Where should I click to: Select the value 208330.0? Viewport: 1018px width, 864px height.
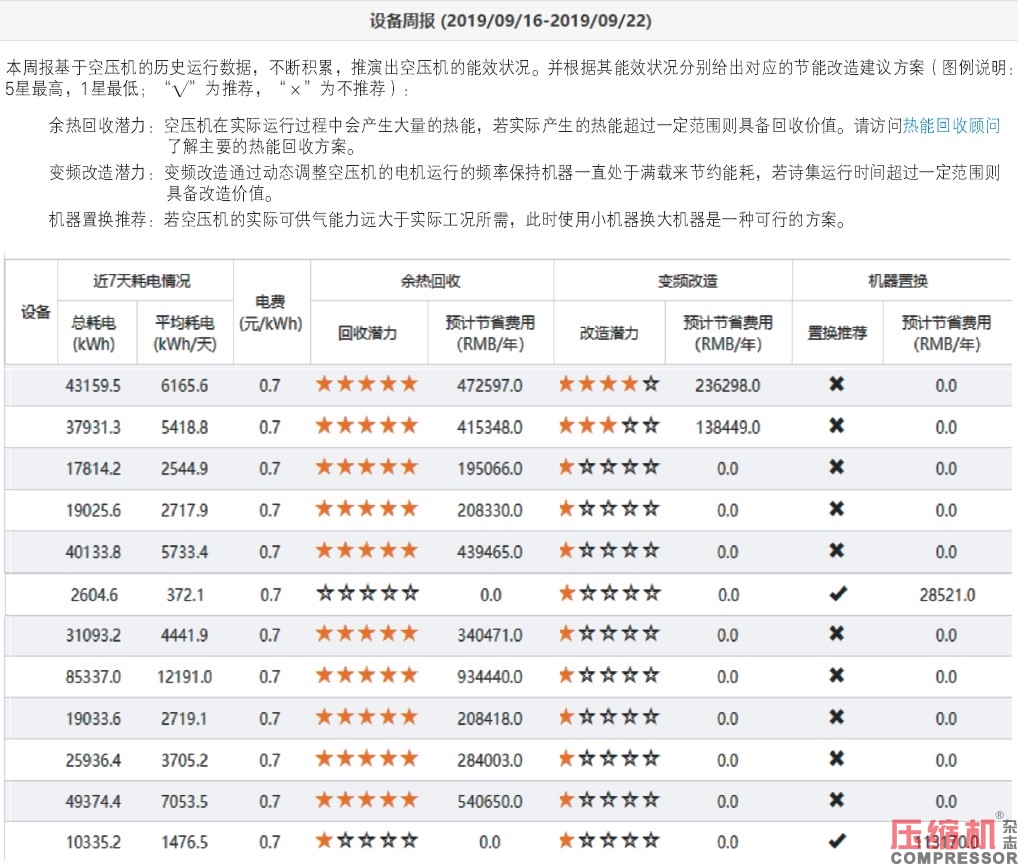click(490, 510)
